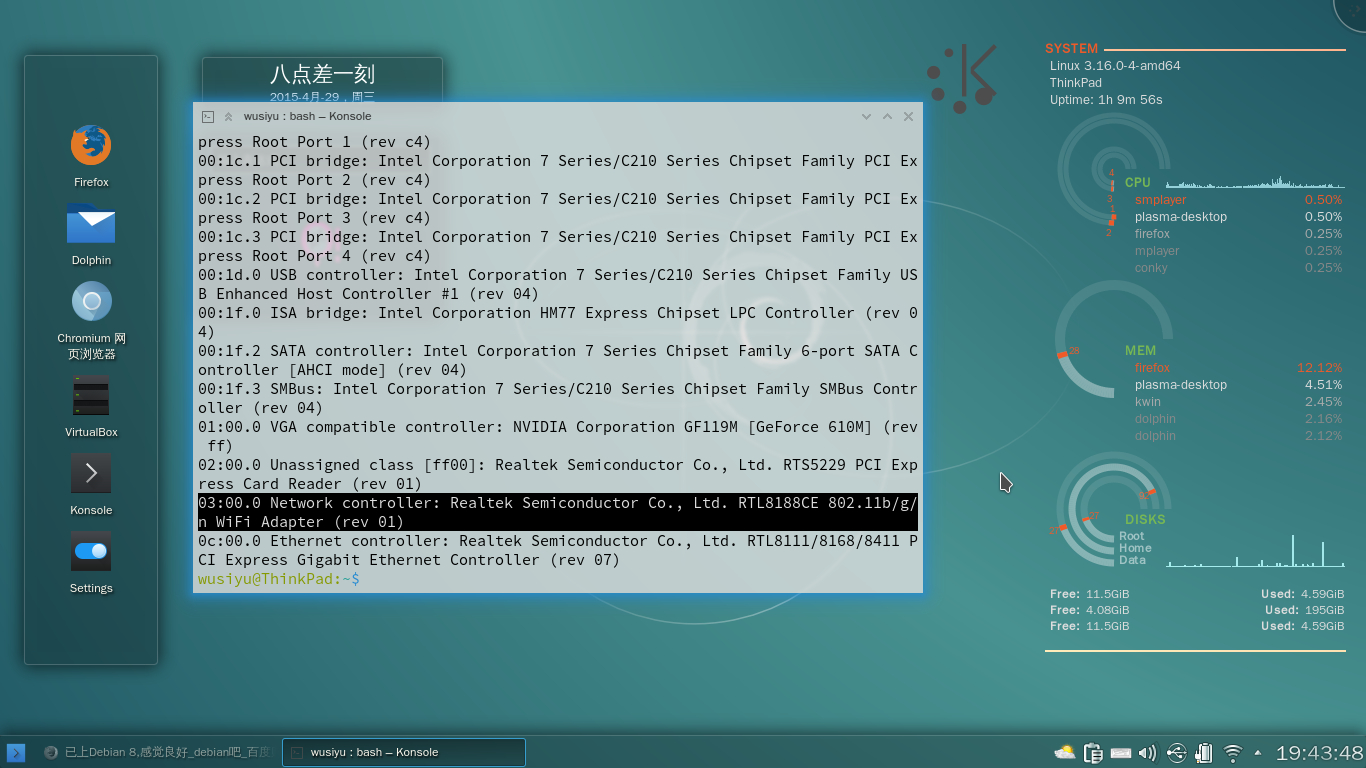Open the Wi-Fi network tray icon
The width and height of the screenshot is (1366, 768).
[1233, 753]
